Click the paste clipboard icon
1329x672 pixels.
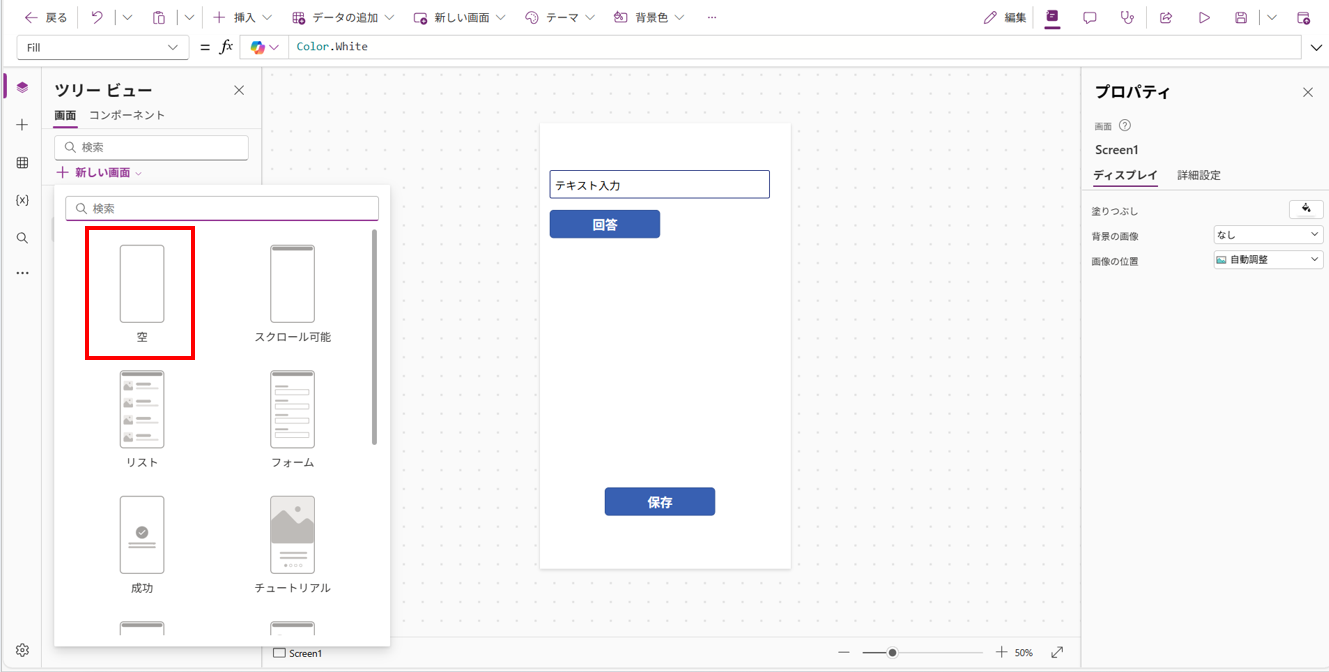coord(159,18)
